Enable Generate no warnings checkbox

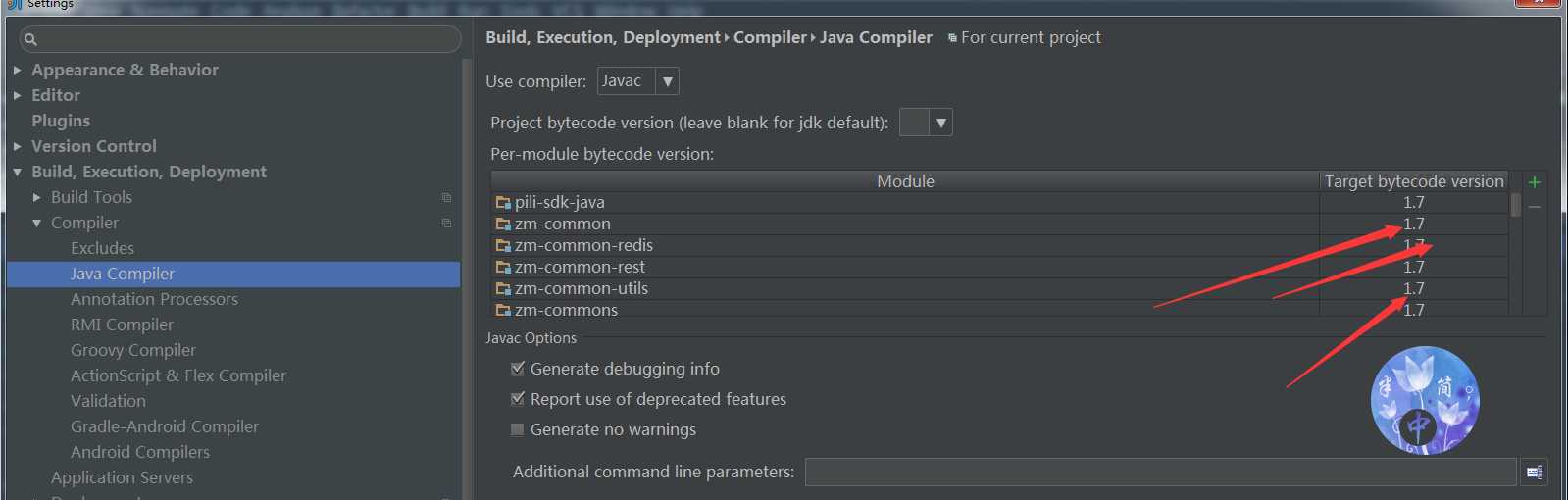pyautogui.click(x=518, y=429)
